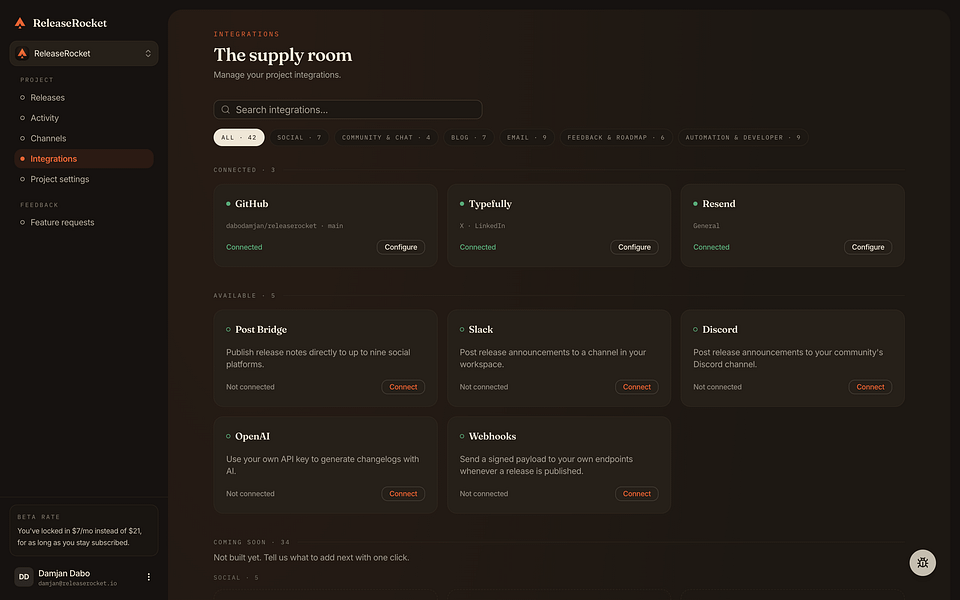Open Project settings in sidebar
This screenshot has width=960, height=600.
click(84, 179)
